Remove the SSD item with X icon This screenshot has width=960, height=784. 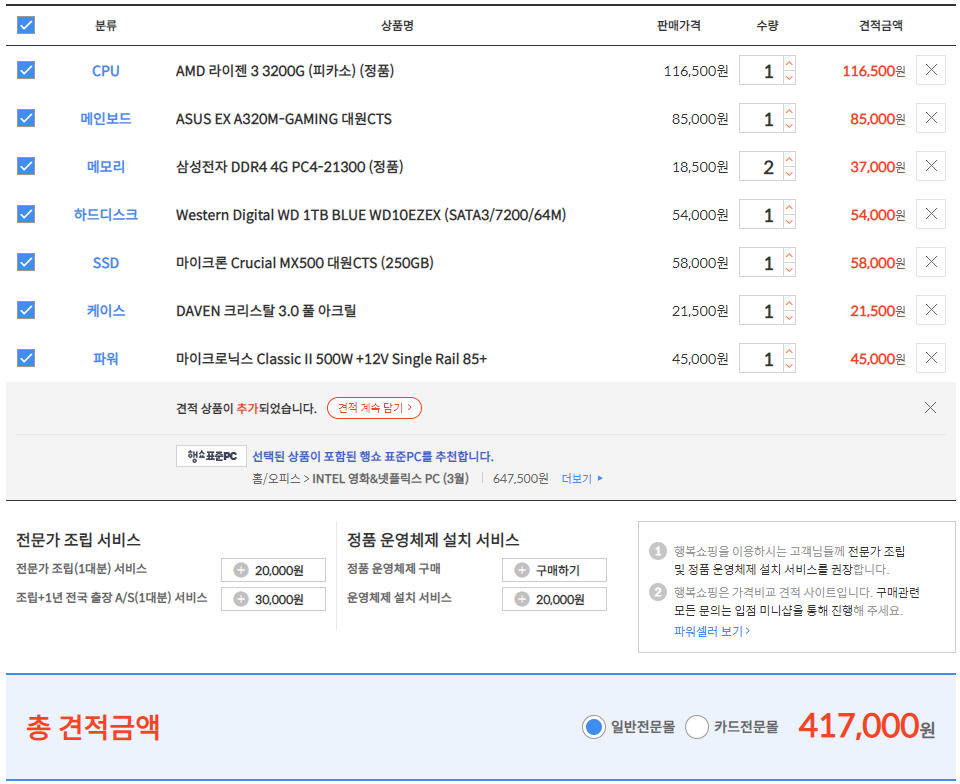click(x=931, y=263)
